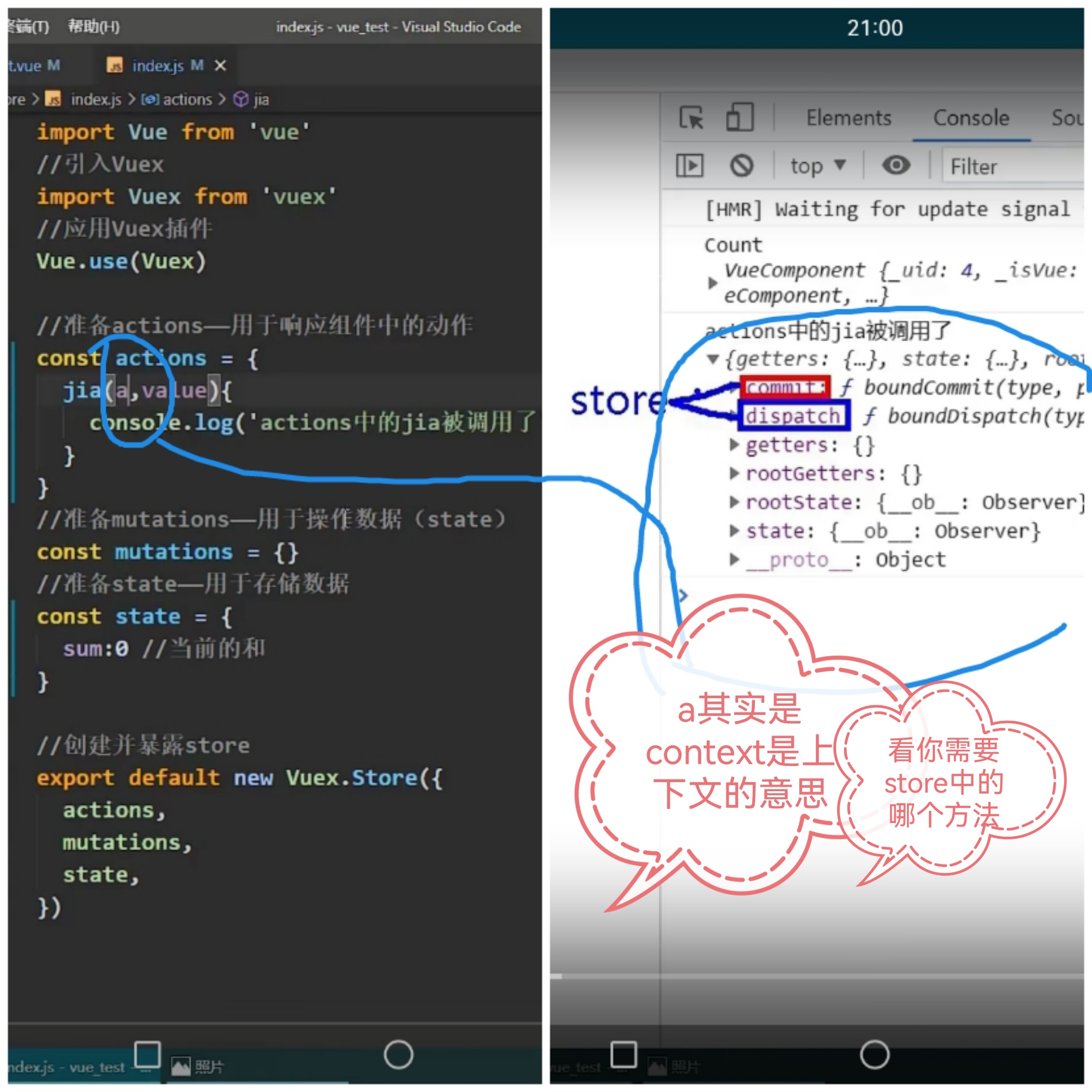Clear the console with the ban icon
The height and width of the screenshot is (1092, 1092).
[x=742, y=166]
